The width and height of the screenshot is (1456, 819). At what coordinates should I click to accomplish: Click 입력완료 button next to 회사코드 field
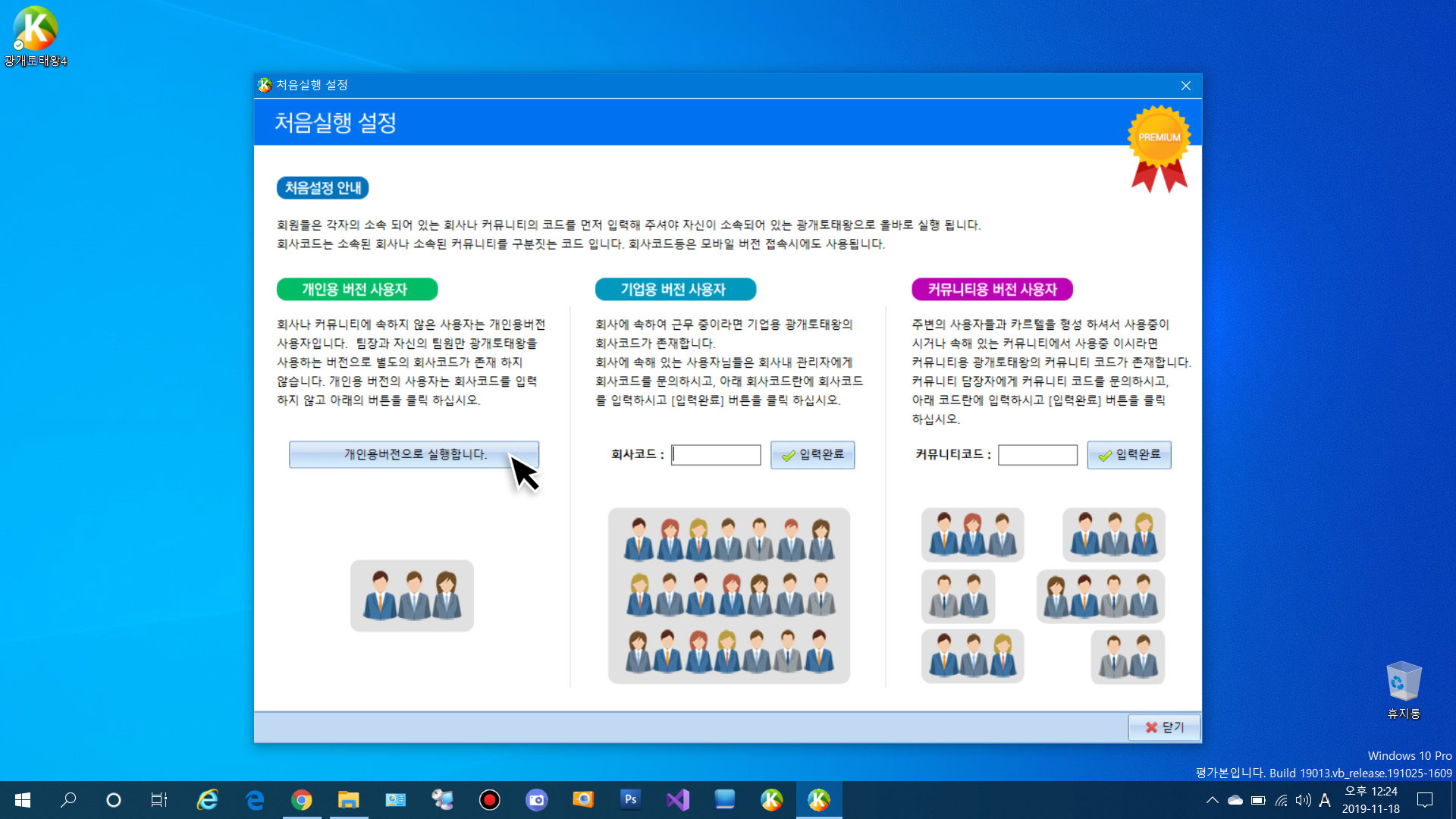point(812,455)
